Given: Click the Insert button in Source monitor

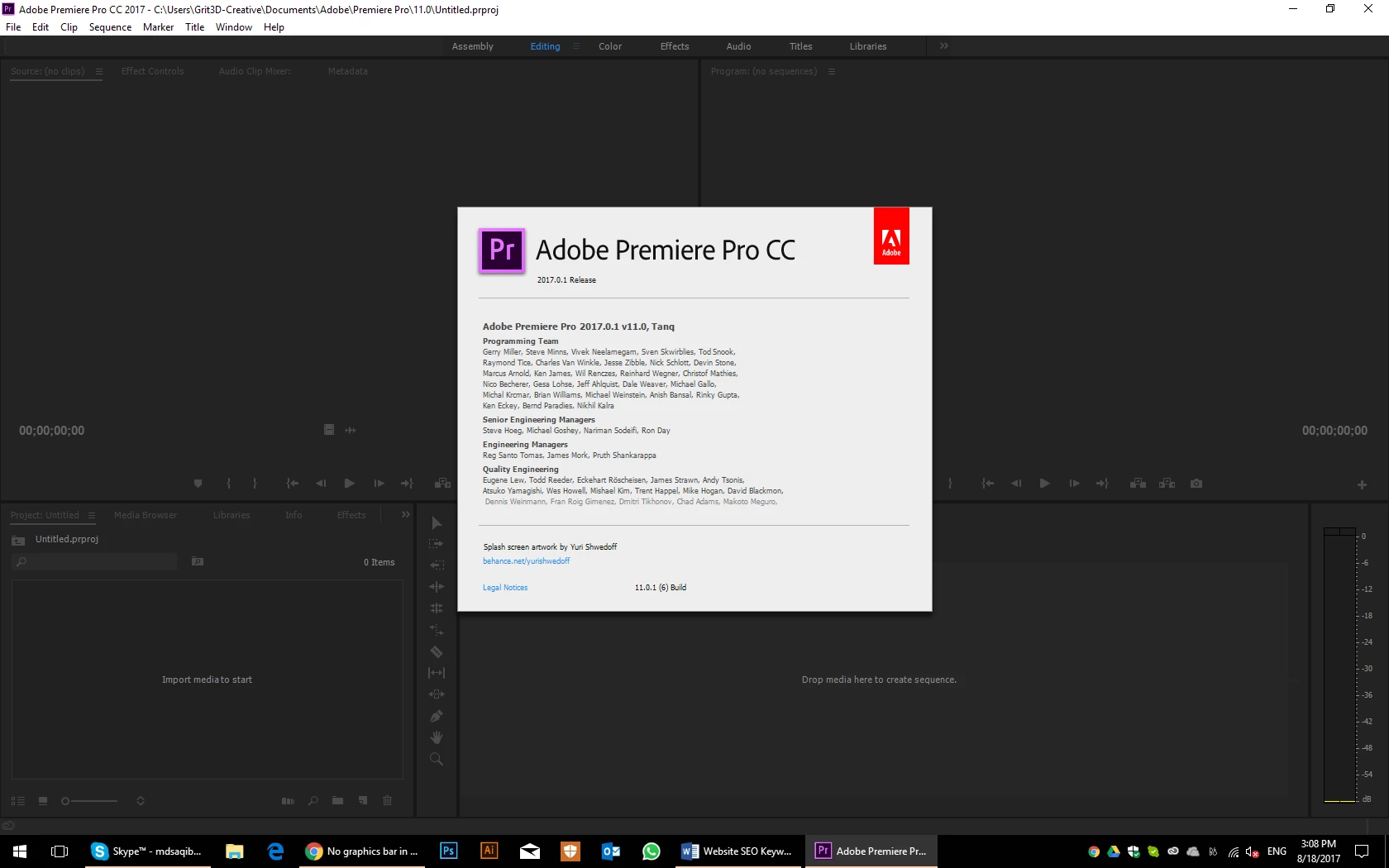Looking at the screenshot, I should [x=442, y=484].
